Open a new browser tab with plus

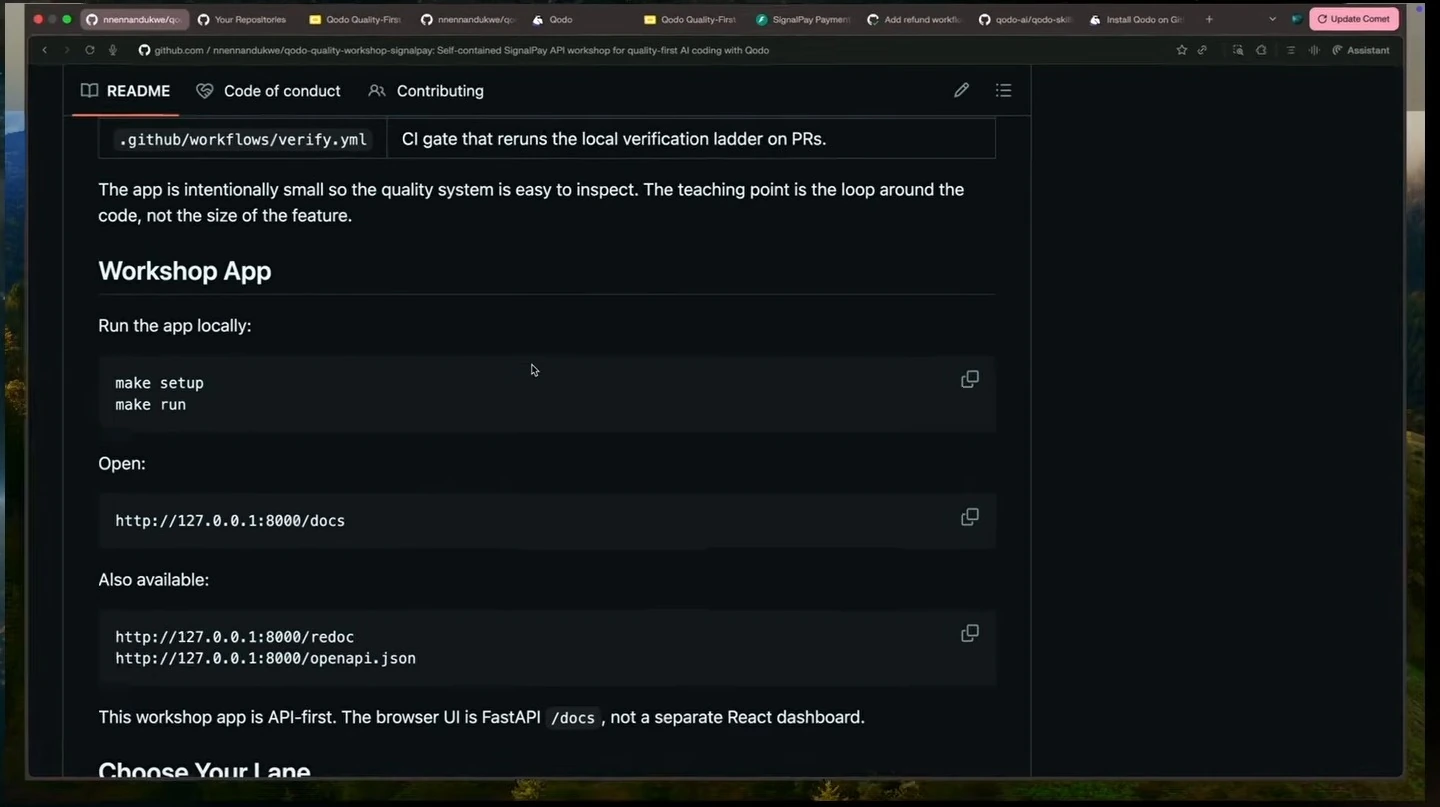pos(1209,19)
